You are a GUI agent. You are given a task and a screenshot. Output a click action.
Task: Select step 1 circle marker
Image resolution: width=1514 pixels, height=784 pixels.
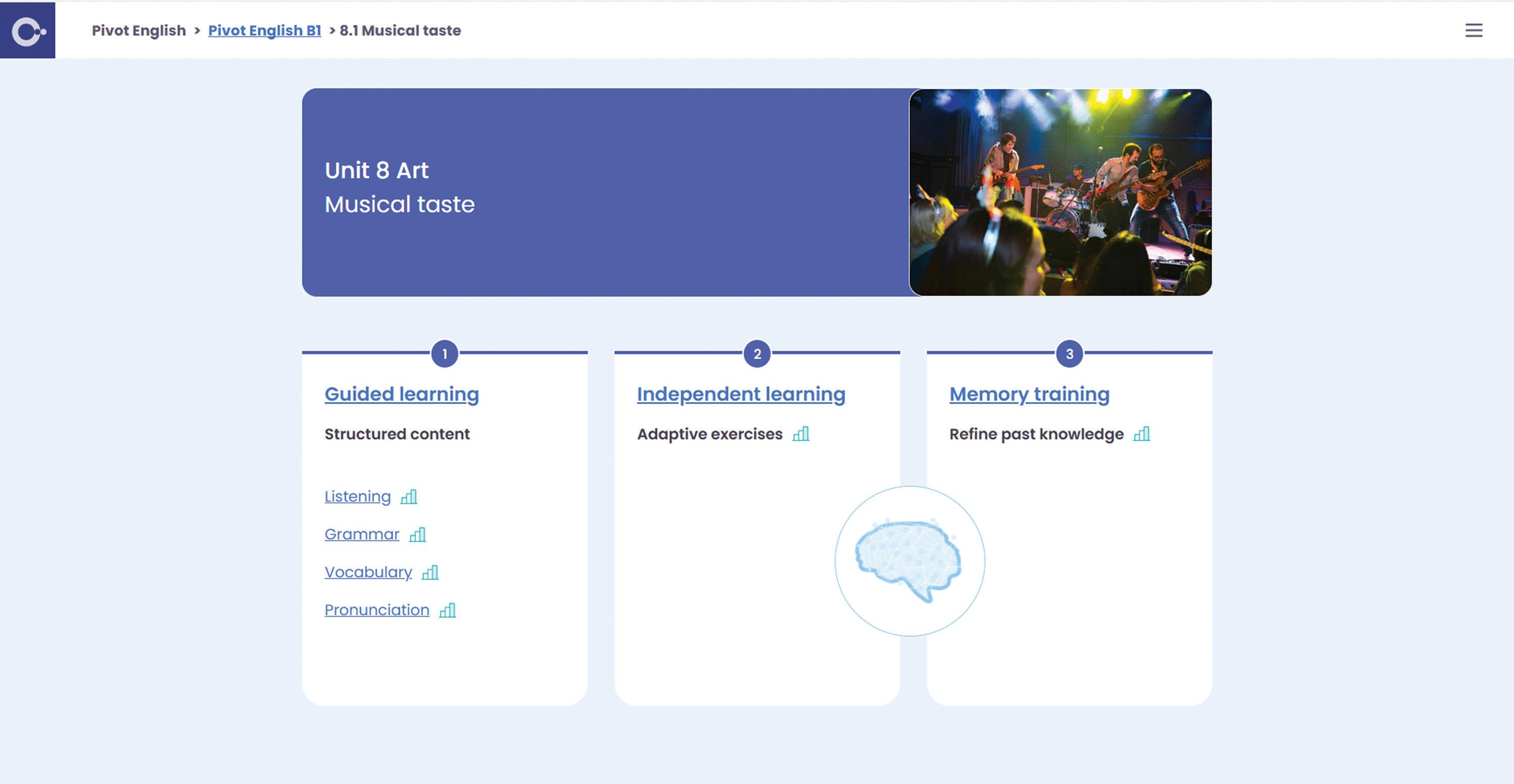[x=444, y=354]
